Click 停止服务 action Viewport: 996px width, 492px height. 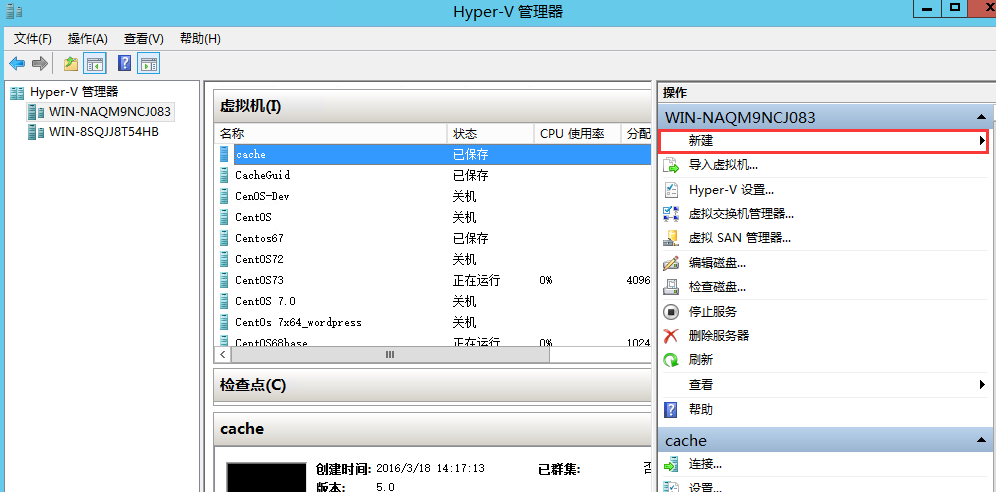[x=712, y=312]
